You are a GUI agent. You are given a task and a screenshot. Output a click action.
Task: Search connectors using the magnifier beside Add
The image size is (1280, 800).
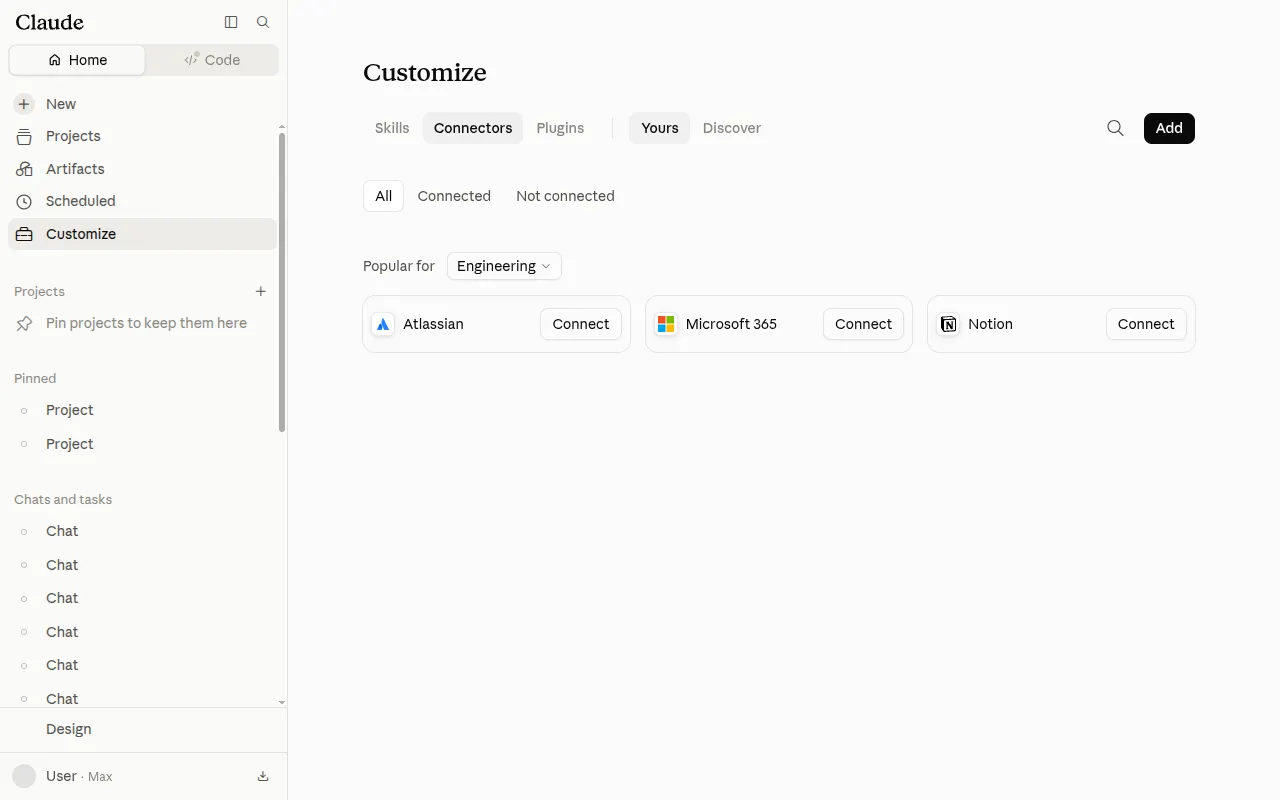[1115, 128]
